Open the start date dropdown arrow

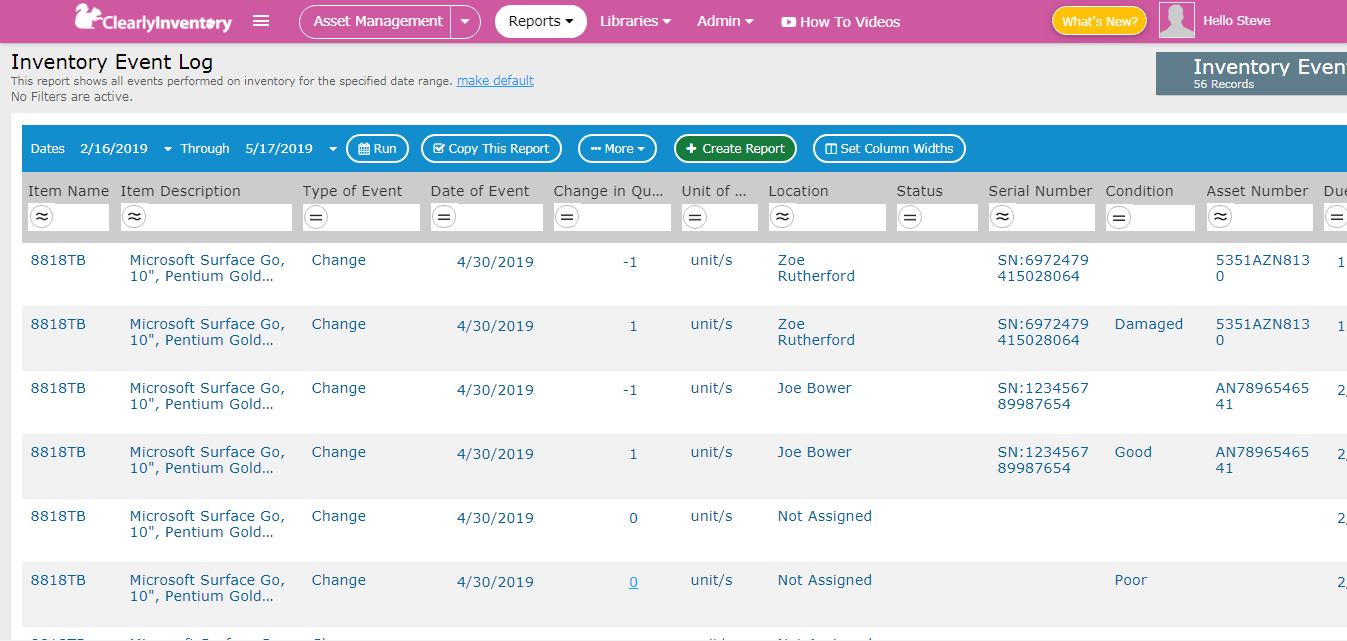coord(165,148)
